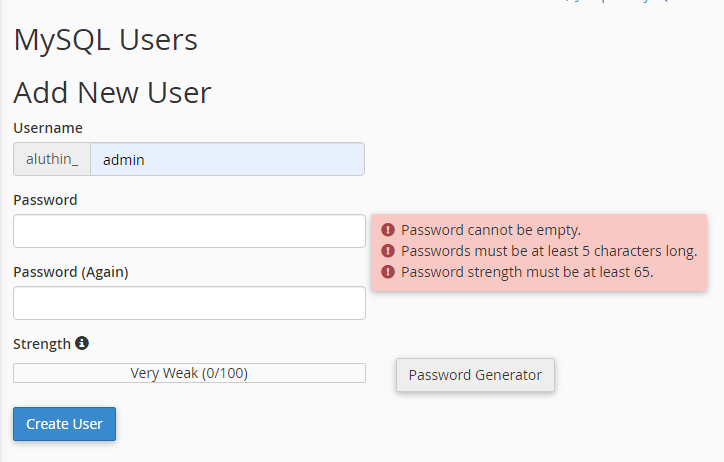The image size is (724, 462).
Task: Open the Password Generator
Action: [x=475, y=375]
